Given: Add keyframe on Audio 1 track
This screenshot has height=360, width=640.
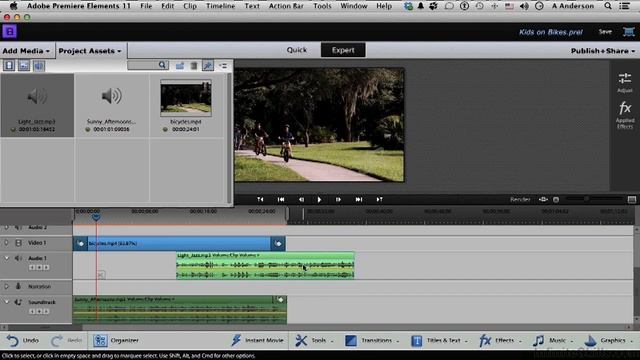Looking at the screenshot, I should pyautogui.click(x=39, y=268).
